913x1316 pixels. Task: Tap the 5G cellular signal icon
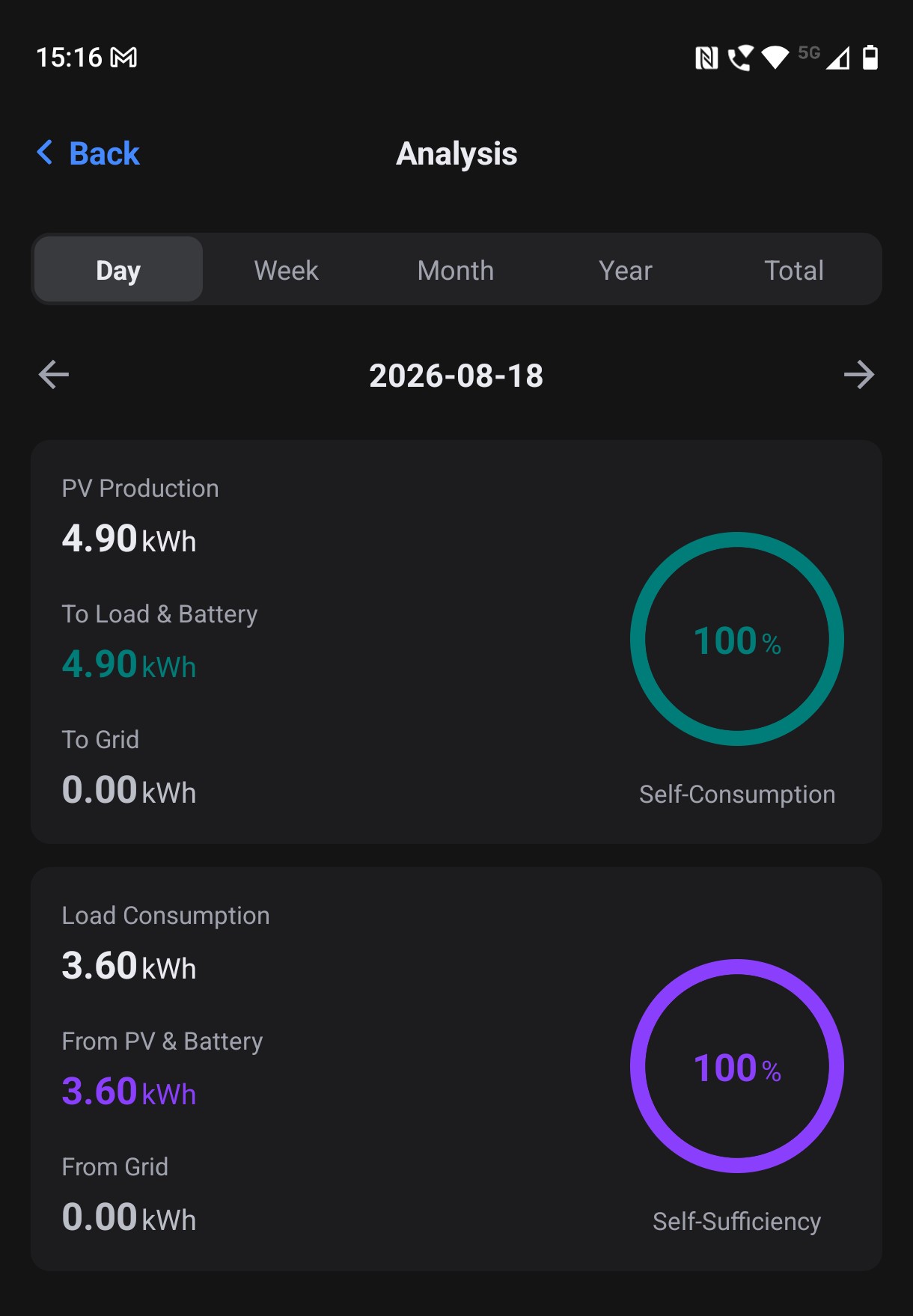pyautogui.click(x=825, y=57)
